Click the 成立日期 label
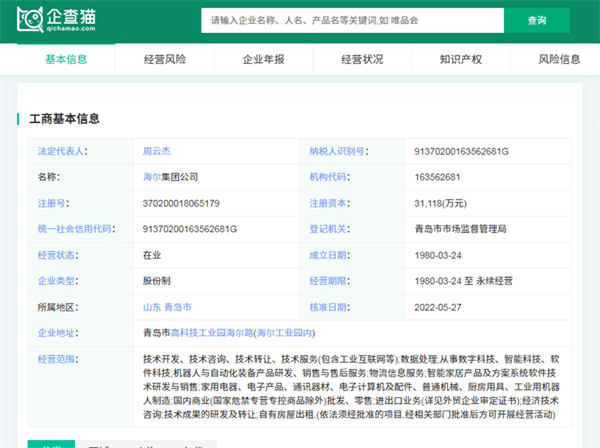This screenshot has height=448, width=600. coord(328,255)
